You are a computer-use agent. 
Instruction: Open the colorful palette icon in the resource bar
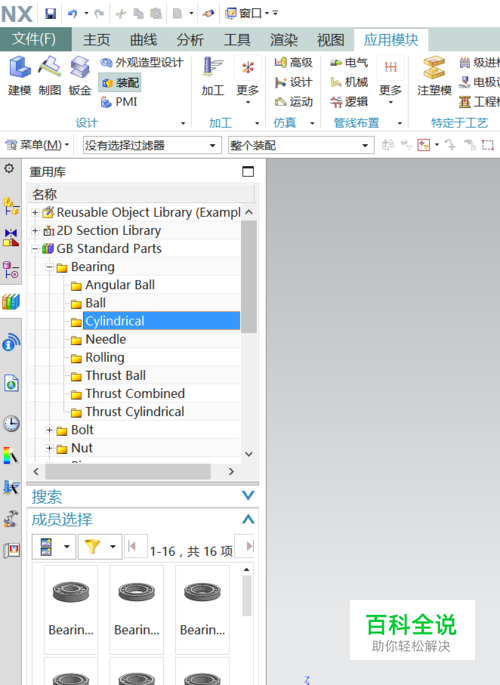11,455
